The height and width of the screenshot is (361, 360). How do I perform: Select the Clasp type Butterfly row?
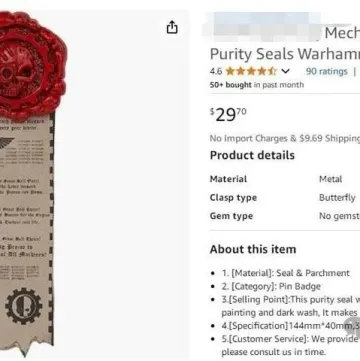pos(285,198)
